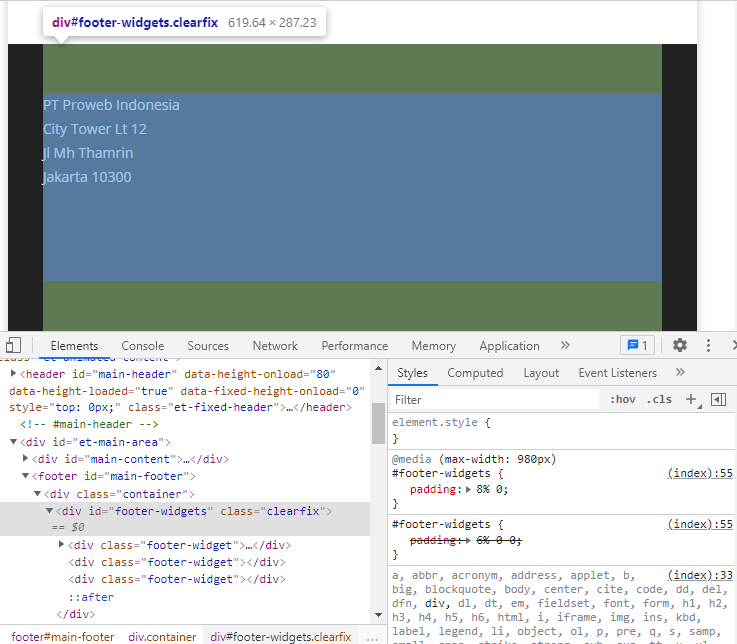
Task: Switch to the Console tab
Action: pyautogui.click(x=142, y=346)
